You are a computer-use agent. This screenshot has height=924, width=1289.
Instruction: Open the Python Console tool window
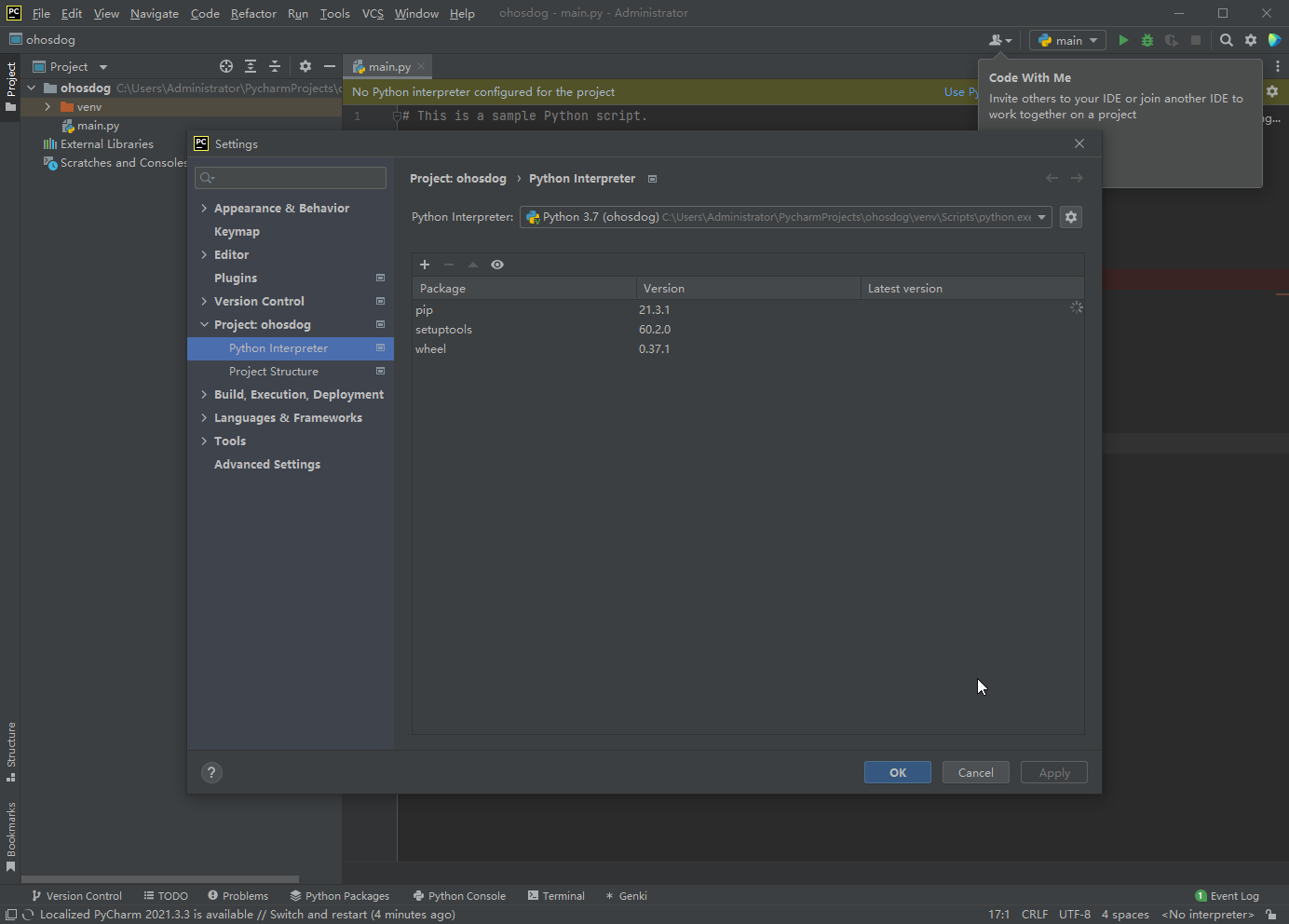459,896
